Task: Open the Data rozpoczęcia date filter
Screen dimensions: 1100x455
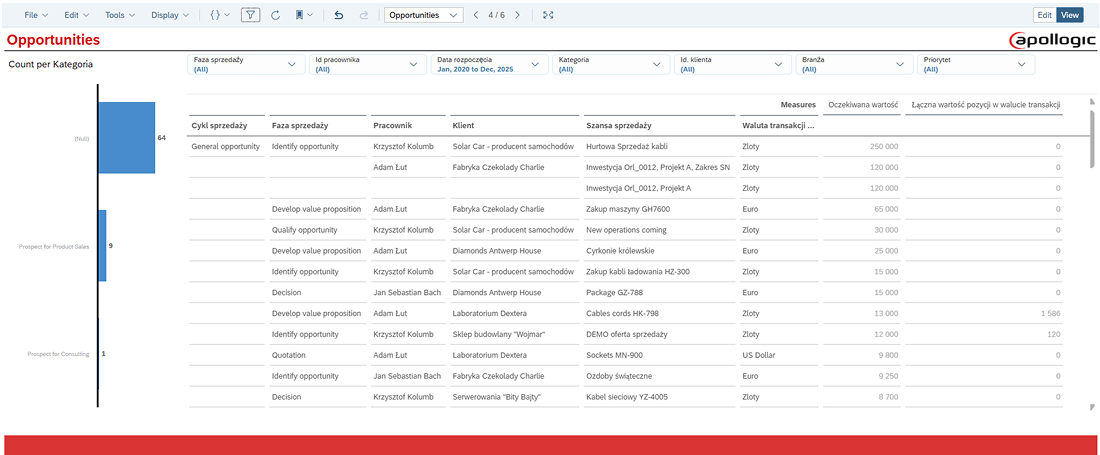Action: [x=490, y=64]
